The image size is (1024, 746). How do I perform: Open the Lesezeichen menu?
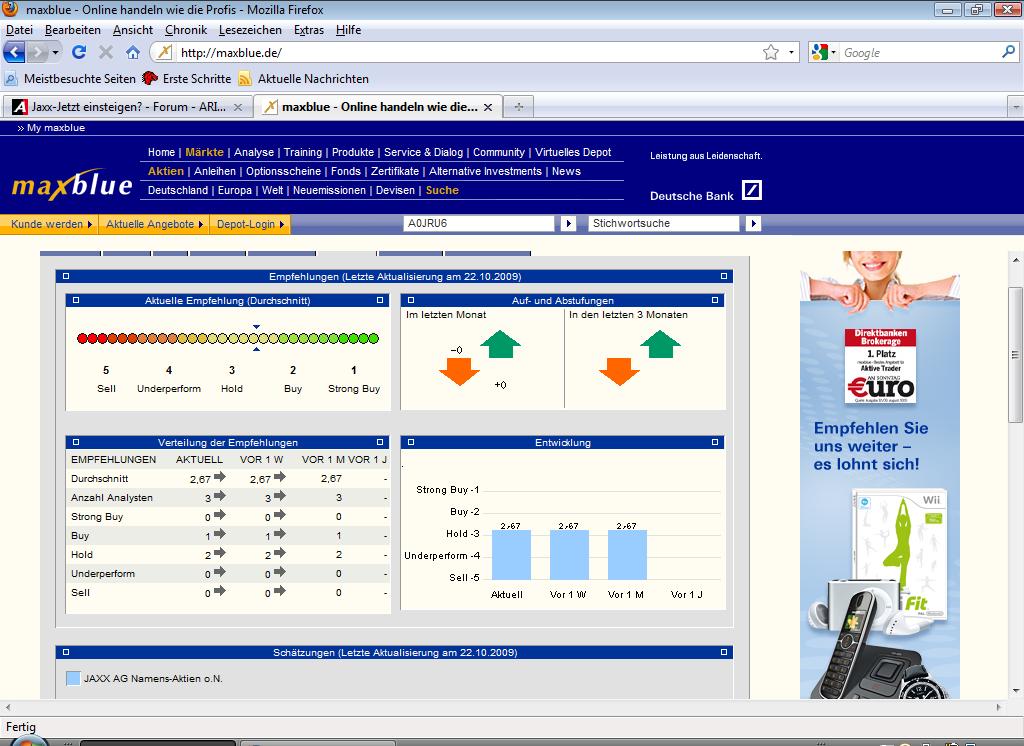(250, 30)
